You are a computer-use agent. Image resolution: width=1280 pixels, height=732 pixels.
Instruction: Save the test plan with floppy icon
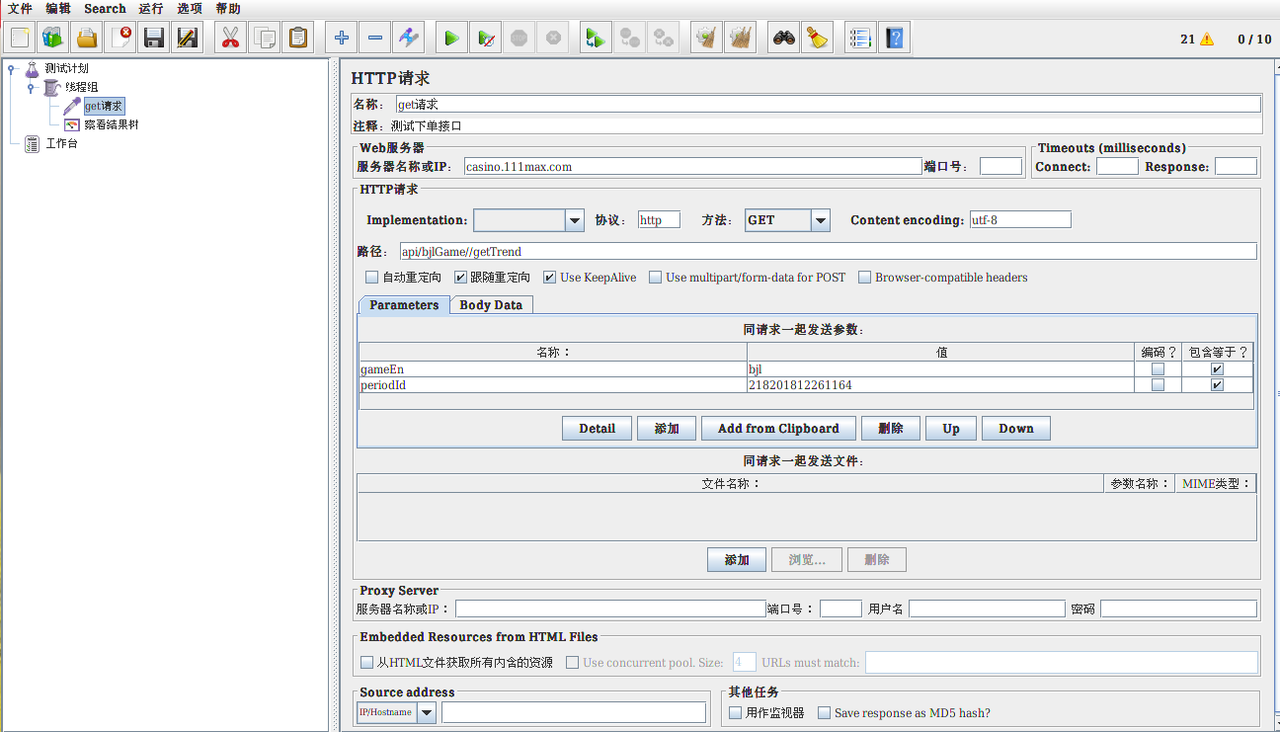pos(154,39)
